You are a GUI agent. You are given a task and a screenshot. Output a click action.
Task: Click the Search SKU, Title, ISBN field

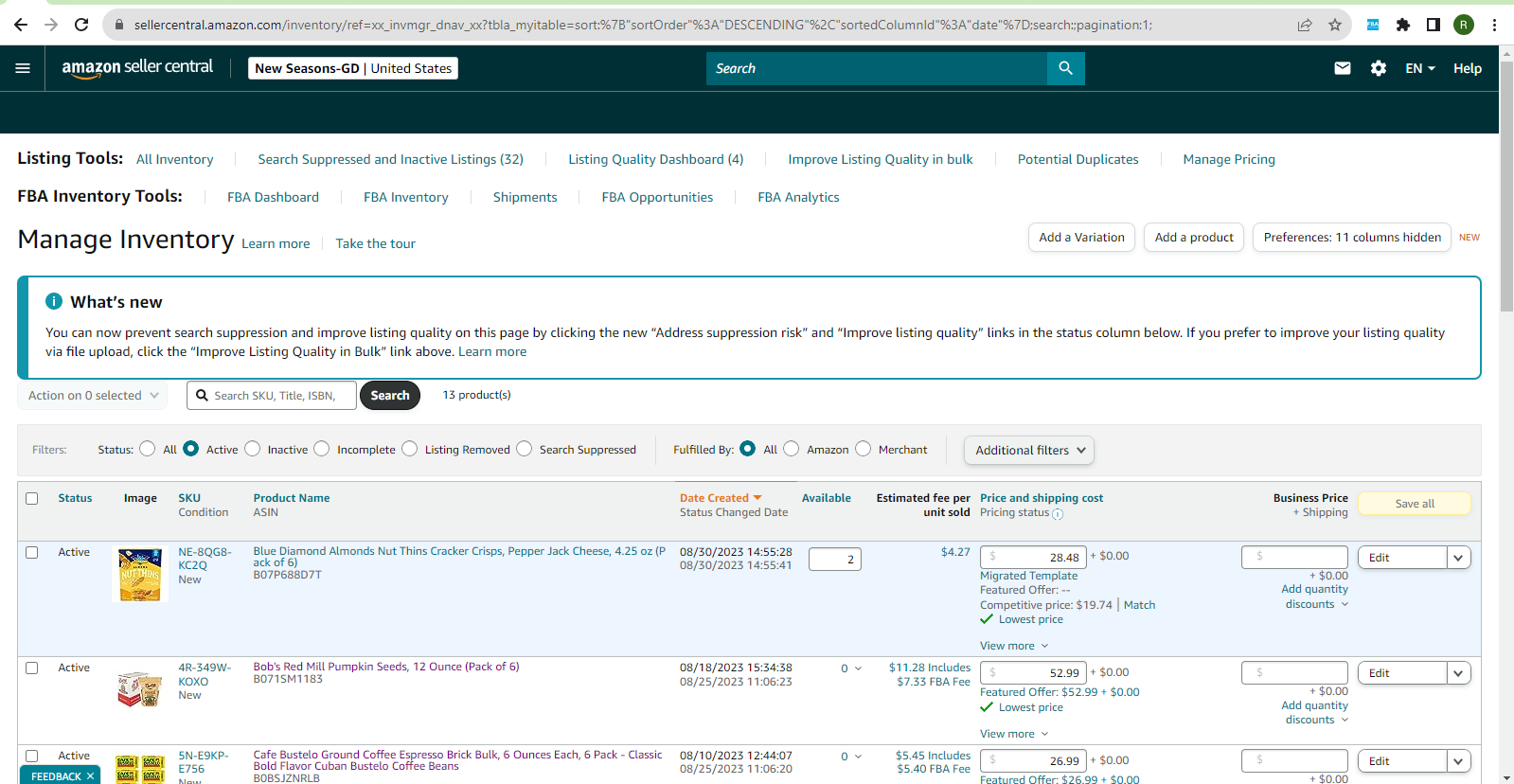(x=272, y=396)
